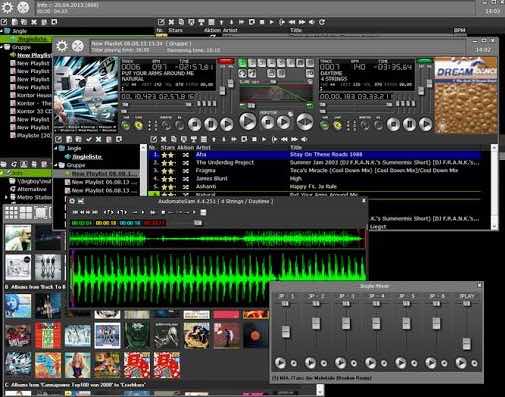The height and width of the screenshot is (397, 505).
Task: Open settings gear in back window header
Action: [7, 7]
